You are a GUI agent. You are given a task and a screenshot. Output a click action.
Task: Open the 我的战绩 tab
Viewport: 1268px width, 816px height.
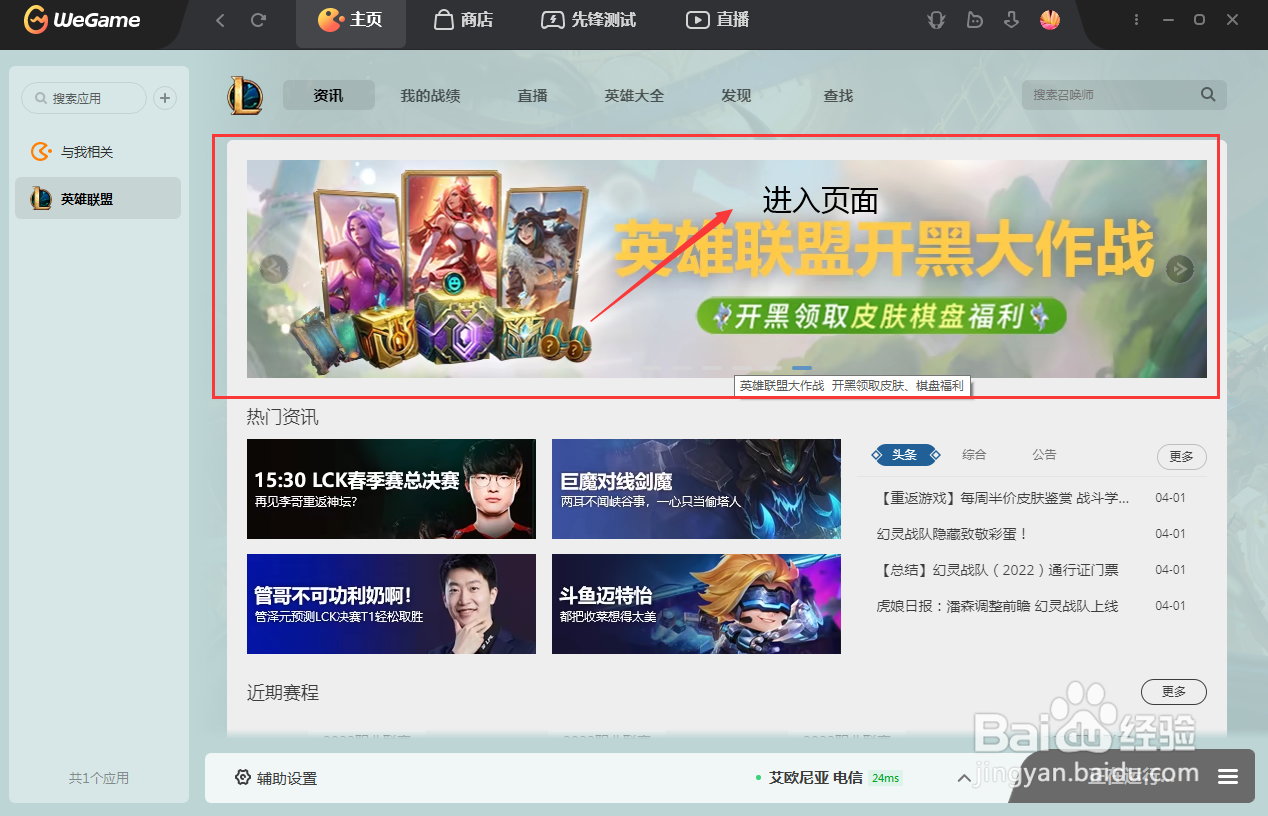(x=430, y=96)
